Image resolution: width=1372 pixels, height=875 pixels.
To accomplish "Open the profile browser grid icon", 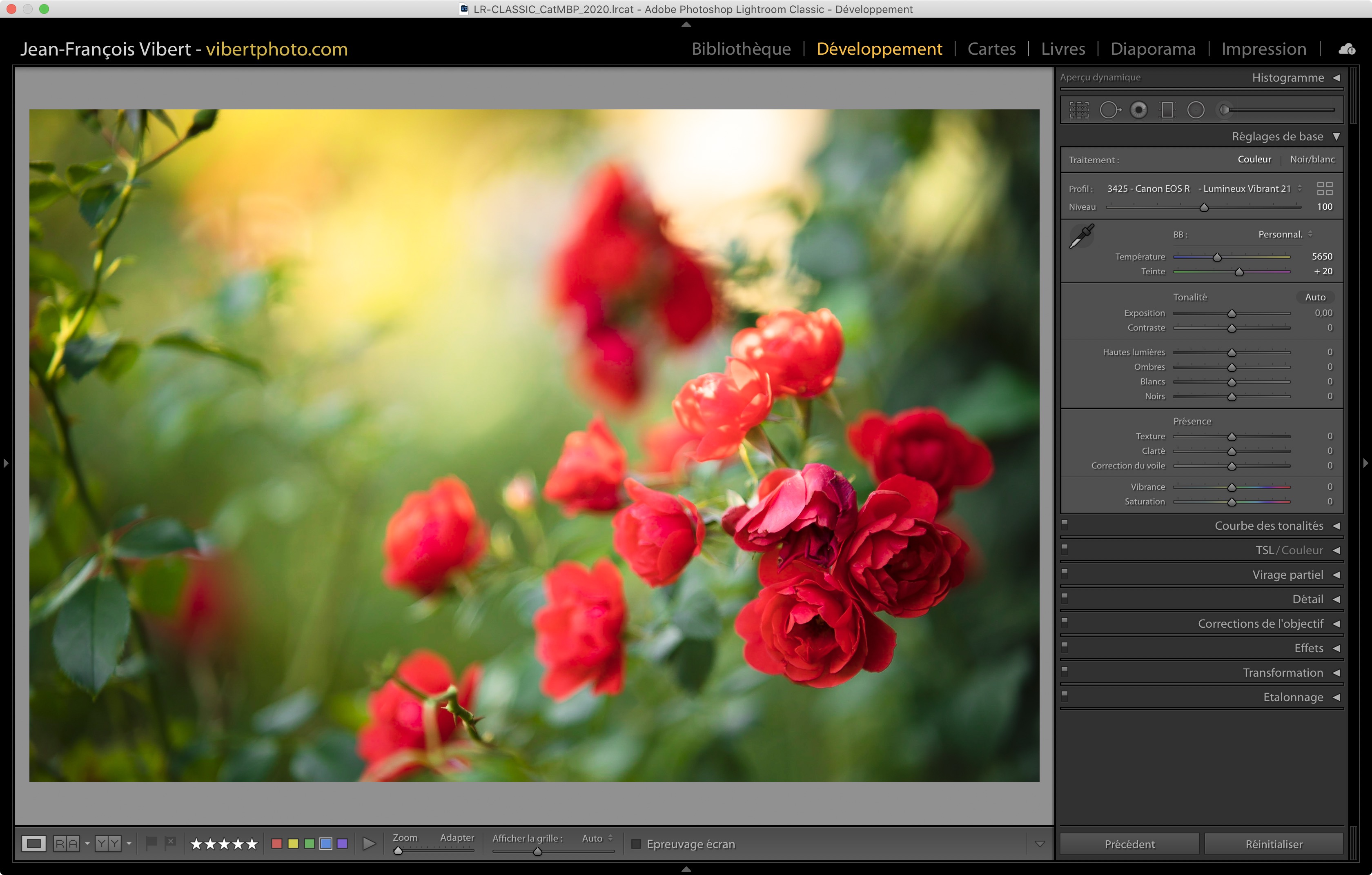I will pyautogui.click(x=1325, y=189).
